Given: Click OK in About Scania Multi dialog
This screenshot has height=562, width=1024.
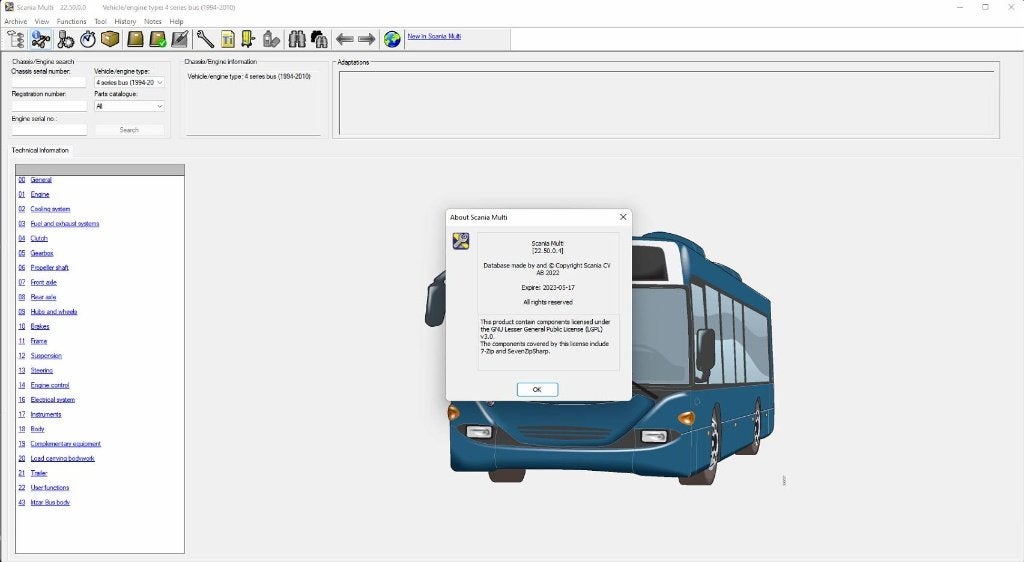Looking at the screenshot, I should [x=537, y=390].
